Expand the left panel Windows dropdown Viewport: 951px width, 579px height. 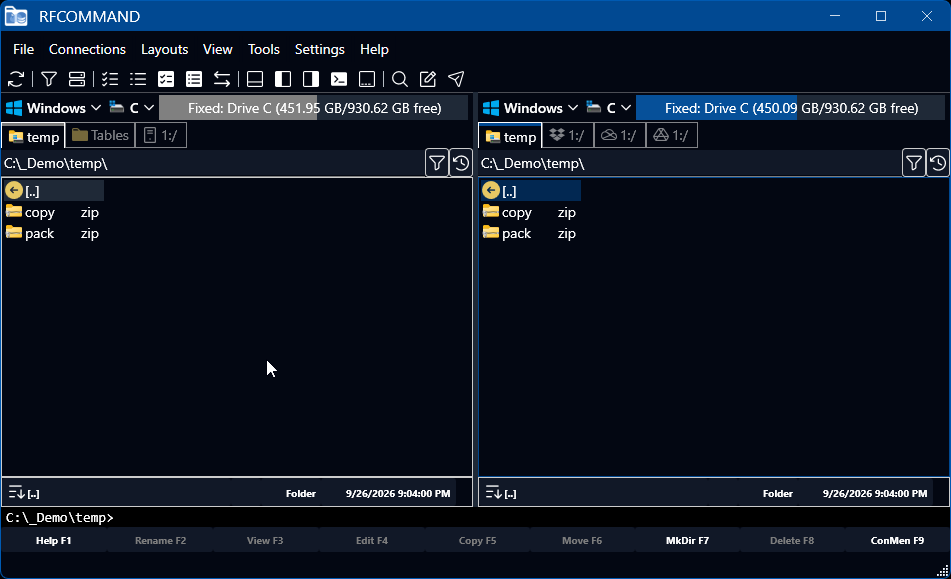[53, 108]
